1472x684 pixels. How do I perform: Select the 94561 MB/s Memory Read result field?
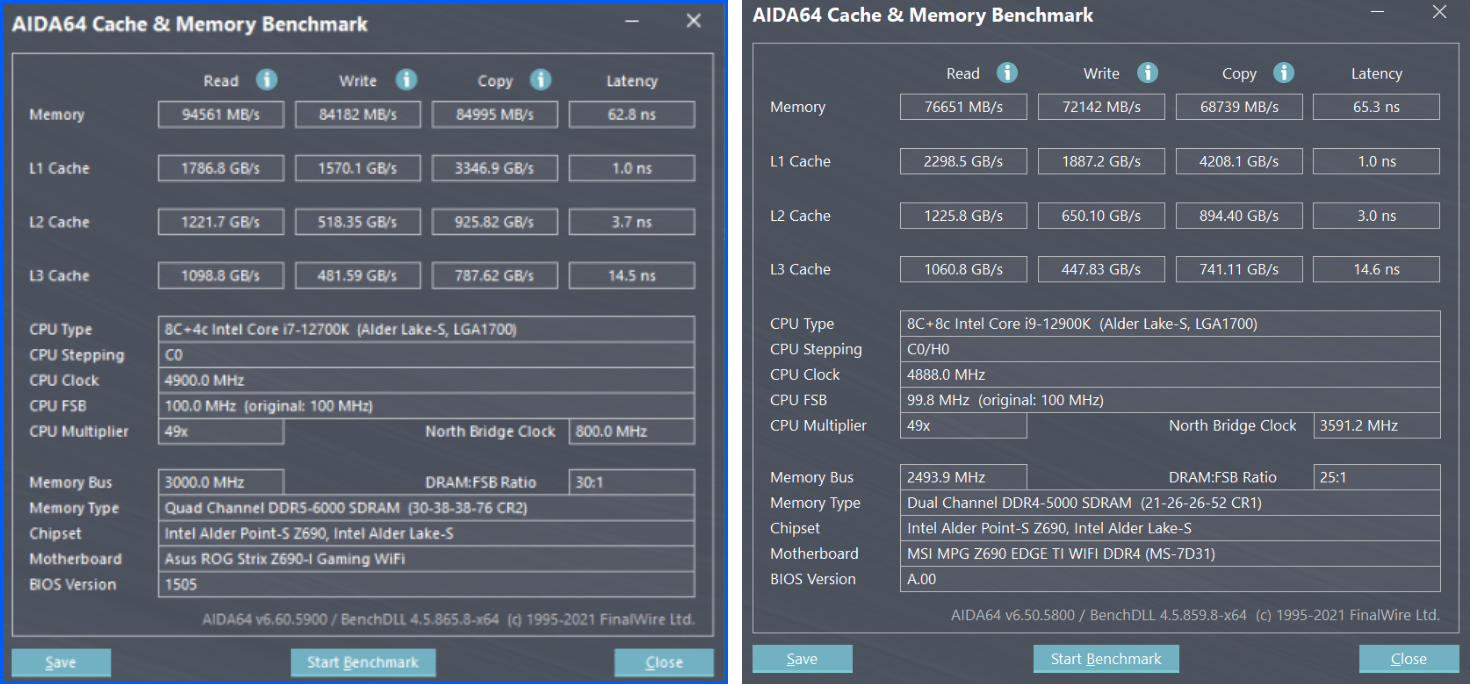(x=220, y=114)
